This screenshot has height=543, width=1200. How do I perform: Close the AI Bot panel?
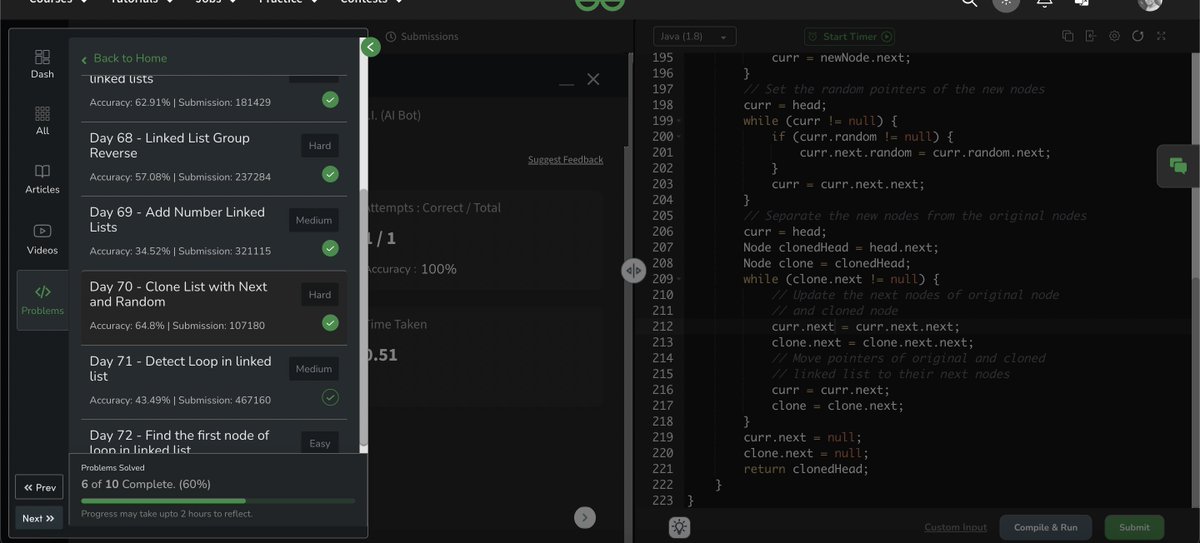pyautogui.click(x=593, y=79)
